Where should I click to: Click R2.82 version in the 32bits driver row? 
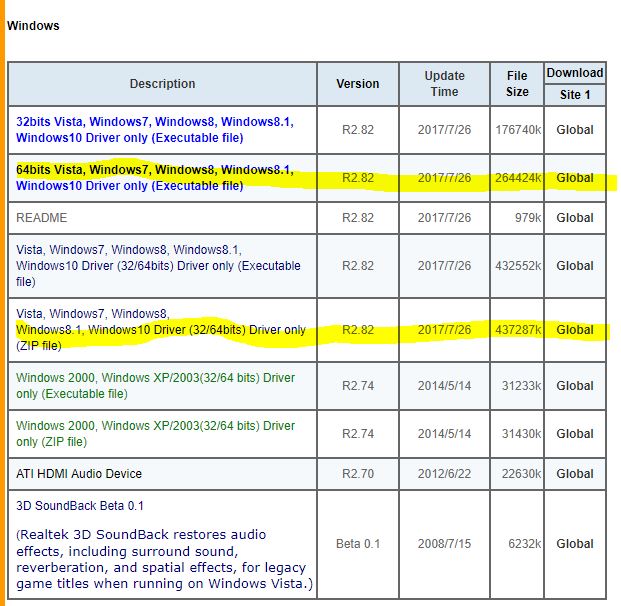pyautogui.click(x=358, y=130)
